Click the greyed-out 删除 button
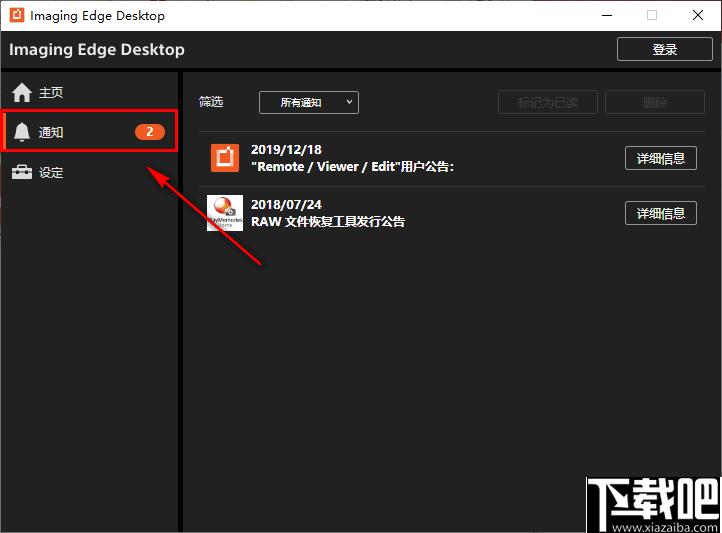722x533 pixels. pyautogui.click(x=655, y=102)
